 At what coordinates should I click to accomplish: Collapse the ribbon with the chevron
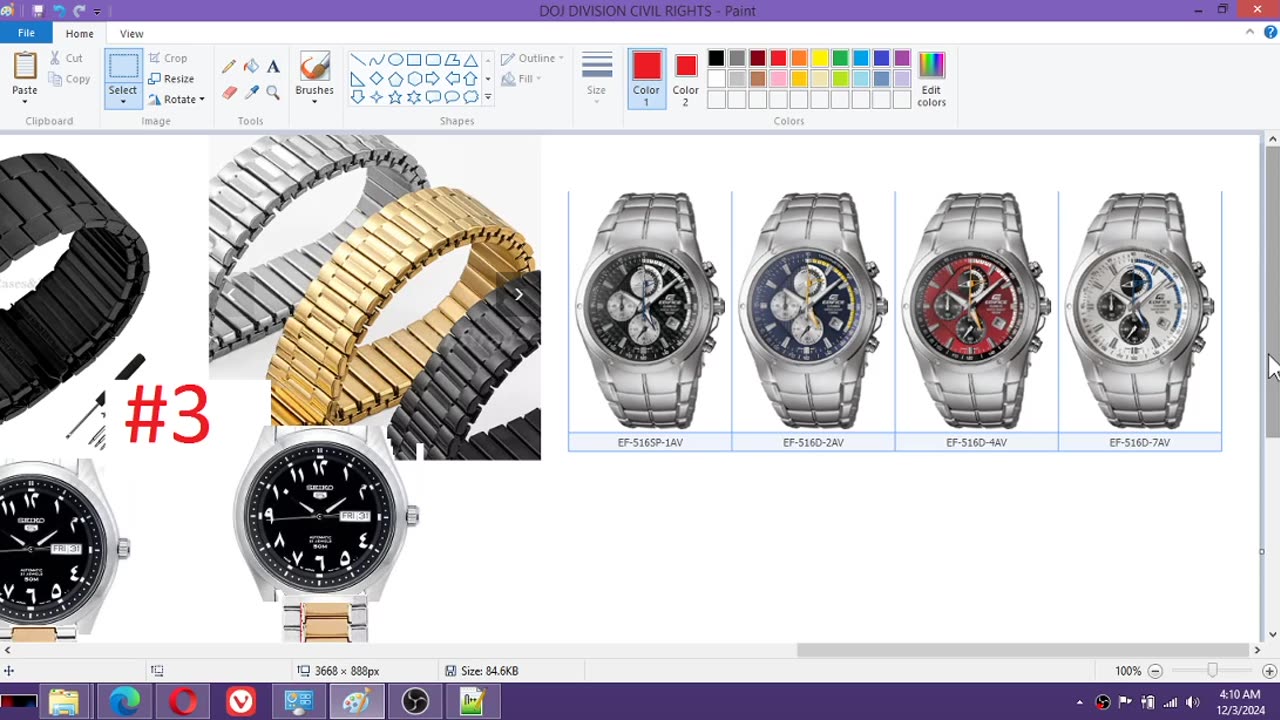(x=1250, y=33)
